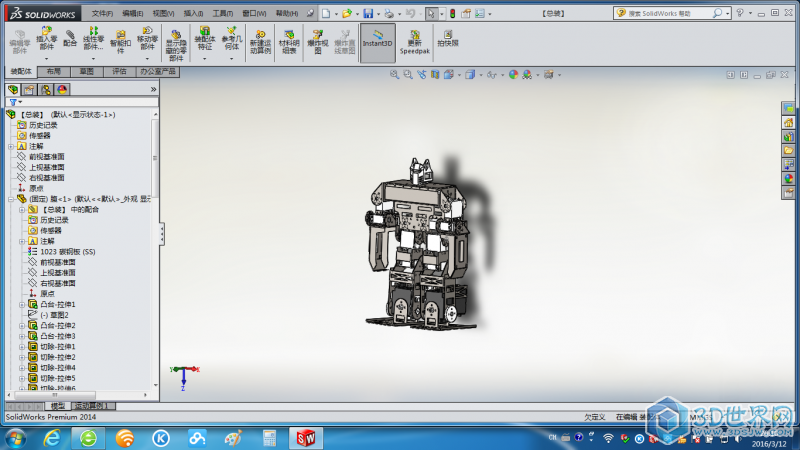Click Take Snapshot (拍快照) tool
The image size is (800, 450).
[x=448, y=38]
